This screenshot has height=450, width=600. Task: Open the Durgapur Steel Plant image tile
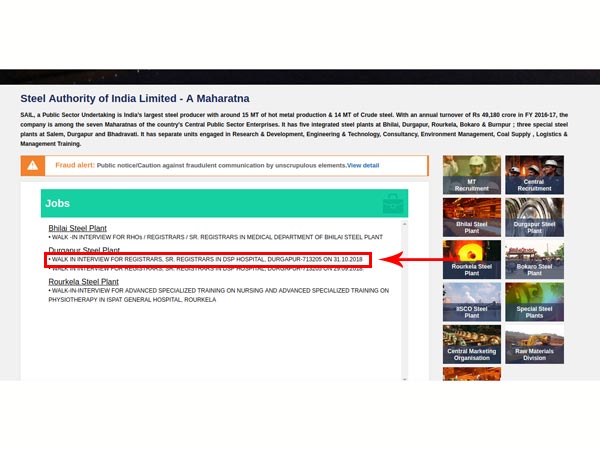pyautogui.click(x=534, y=217)
